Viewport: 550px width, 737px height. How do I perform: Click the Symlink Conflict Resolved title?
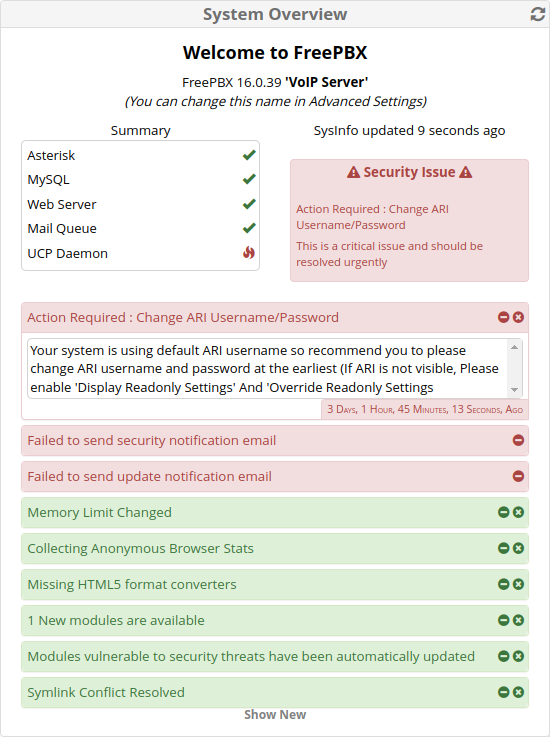[x=106, y=692]
